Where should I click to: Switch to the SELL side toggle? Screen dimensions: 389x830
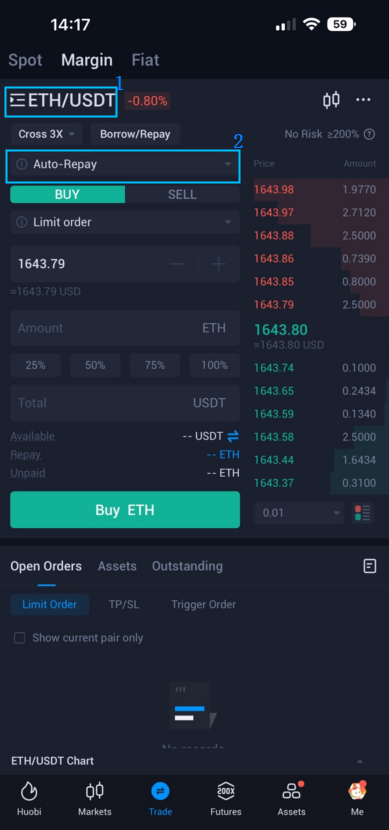(x=182, y=194)
